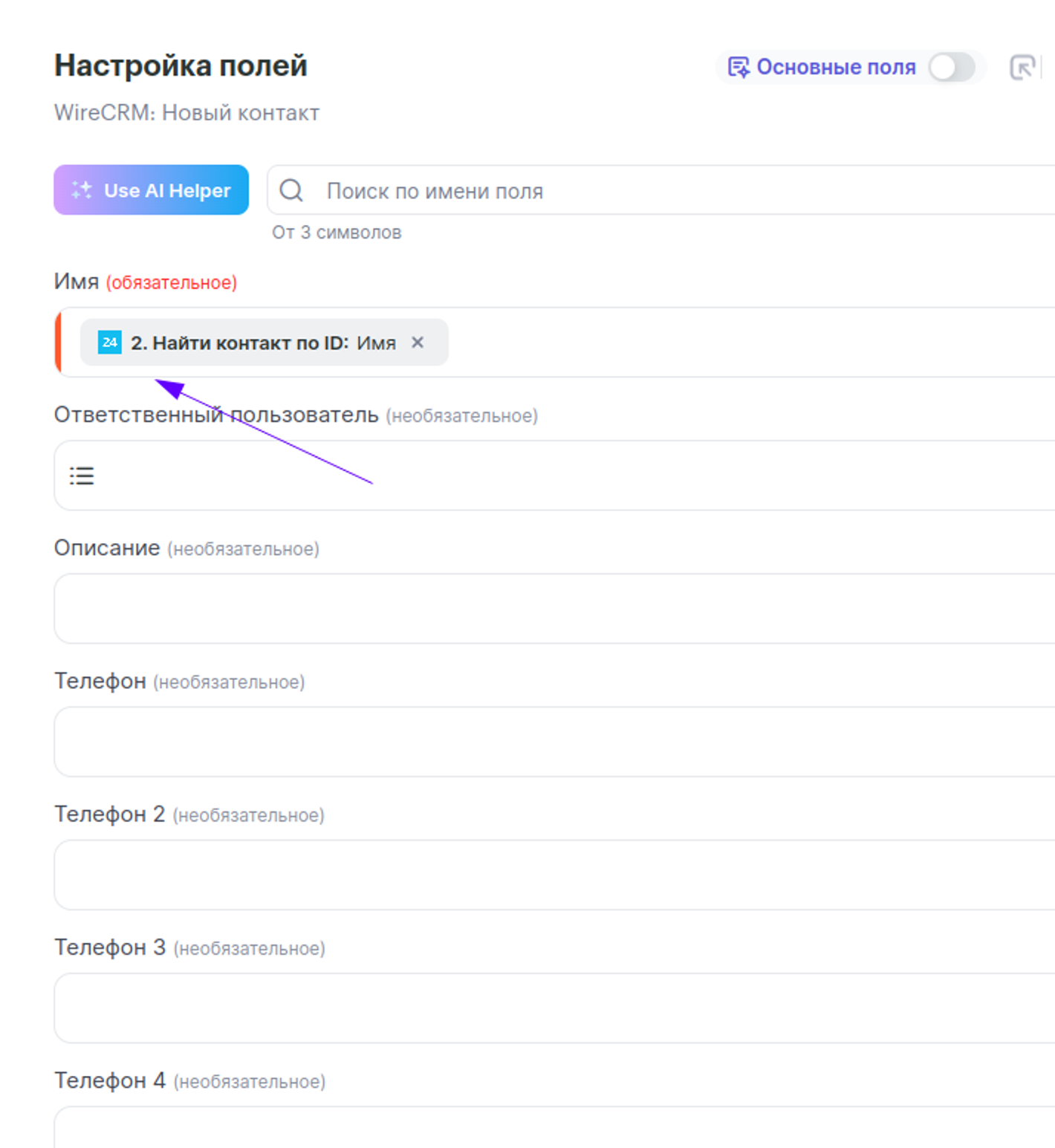Click the WireCRM: Новый контакт subtitle
The width and height of the screenshot is (1055, 1148).
(186, 113)
